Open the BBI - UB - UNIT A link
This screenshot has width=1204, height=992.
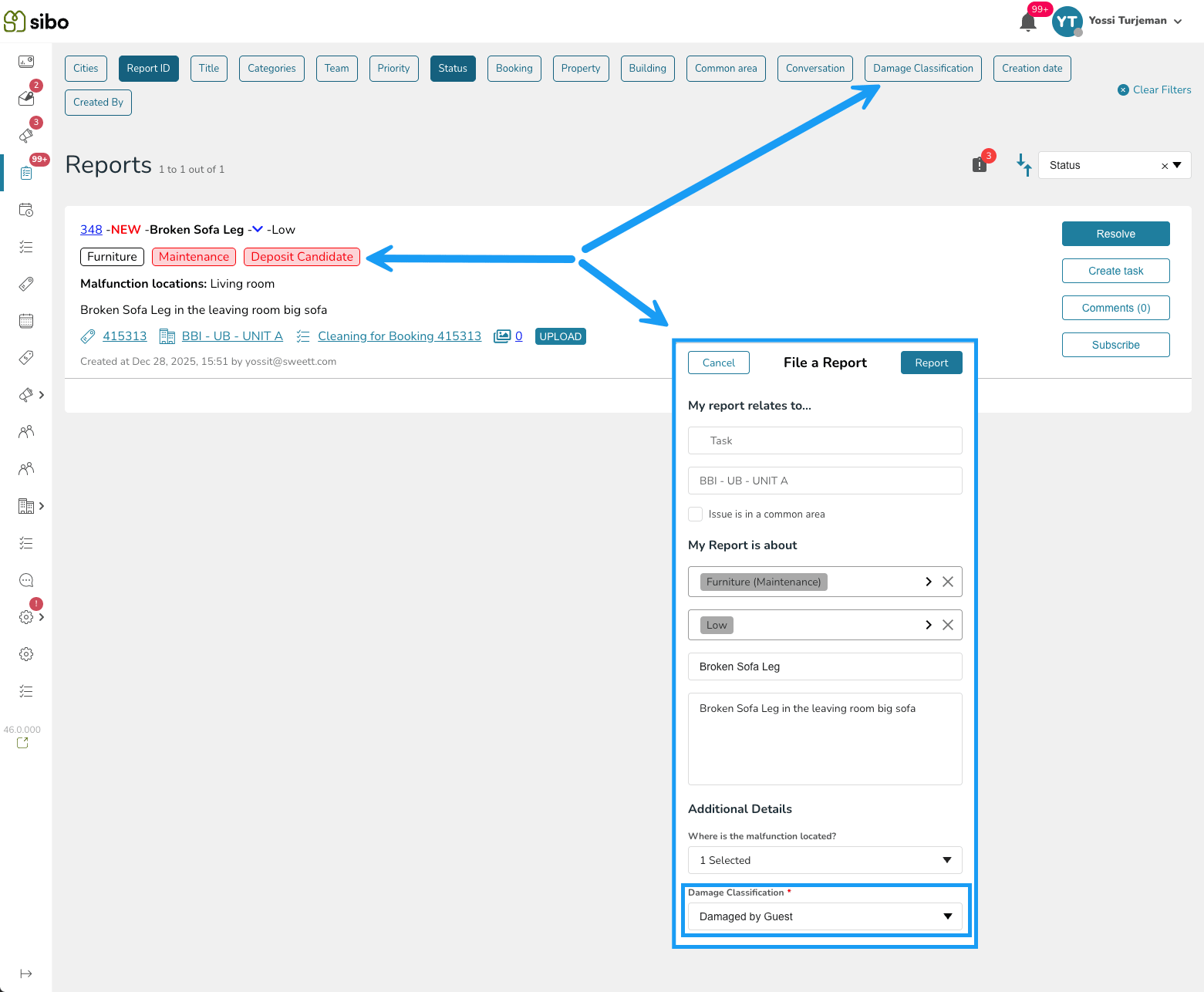[232, 336]
